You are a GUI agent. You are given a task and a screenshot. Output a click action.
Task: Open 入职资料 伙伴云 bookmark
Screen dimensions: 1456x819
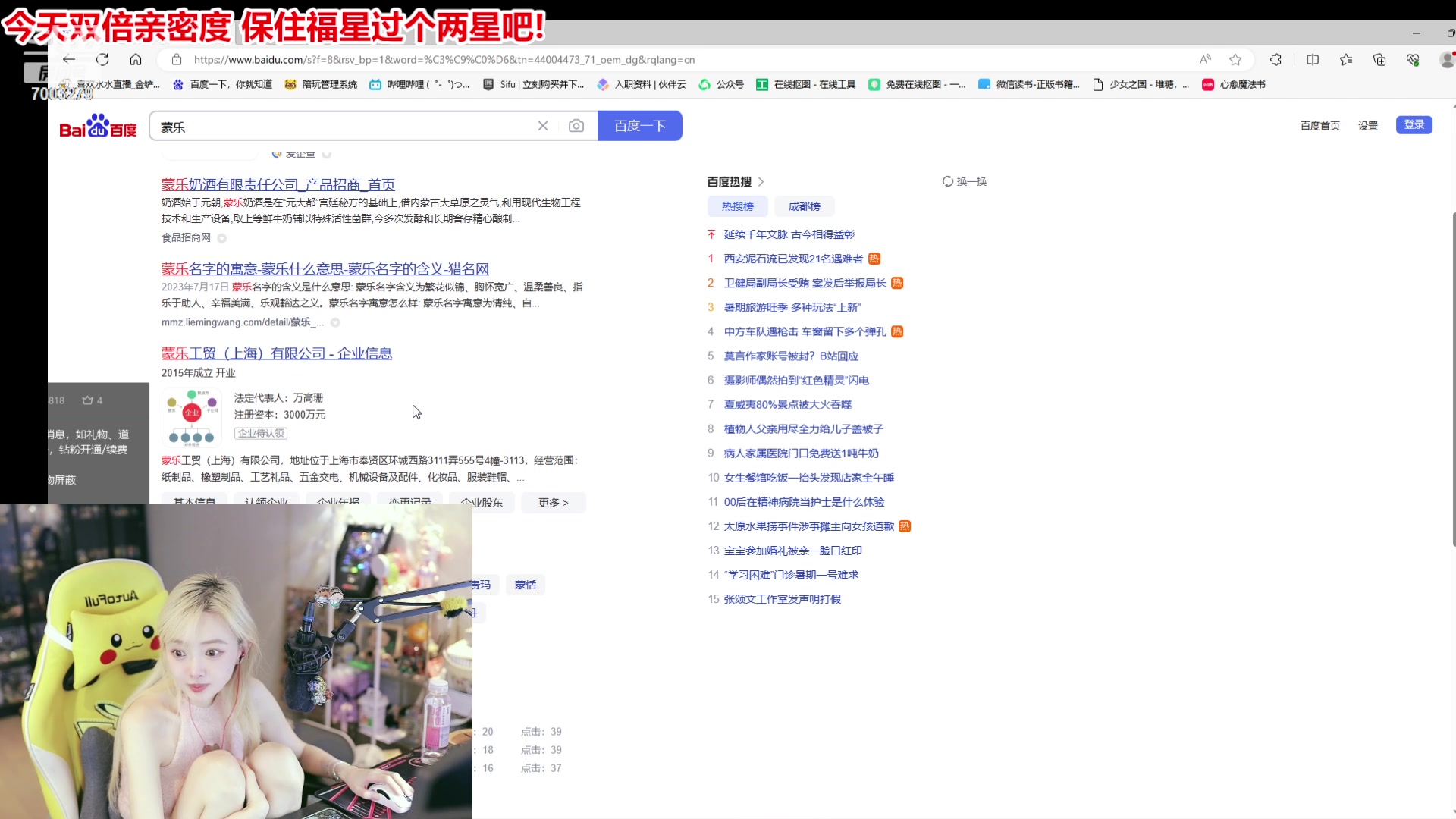(x=642, y=84)
